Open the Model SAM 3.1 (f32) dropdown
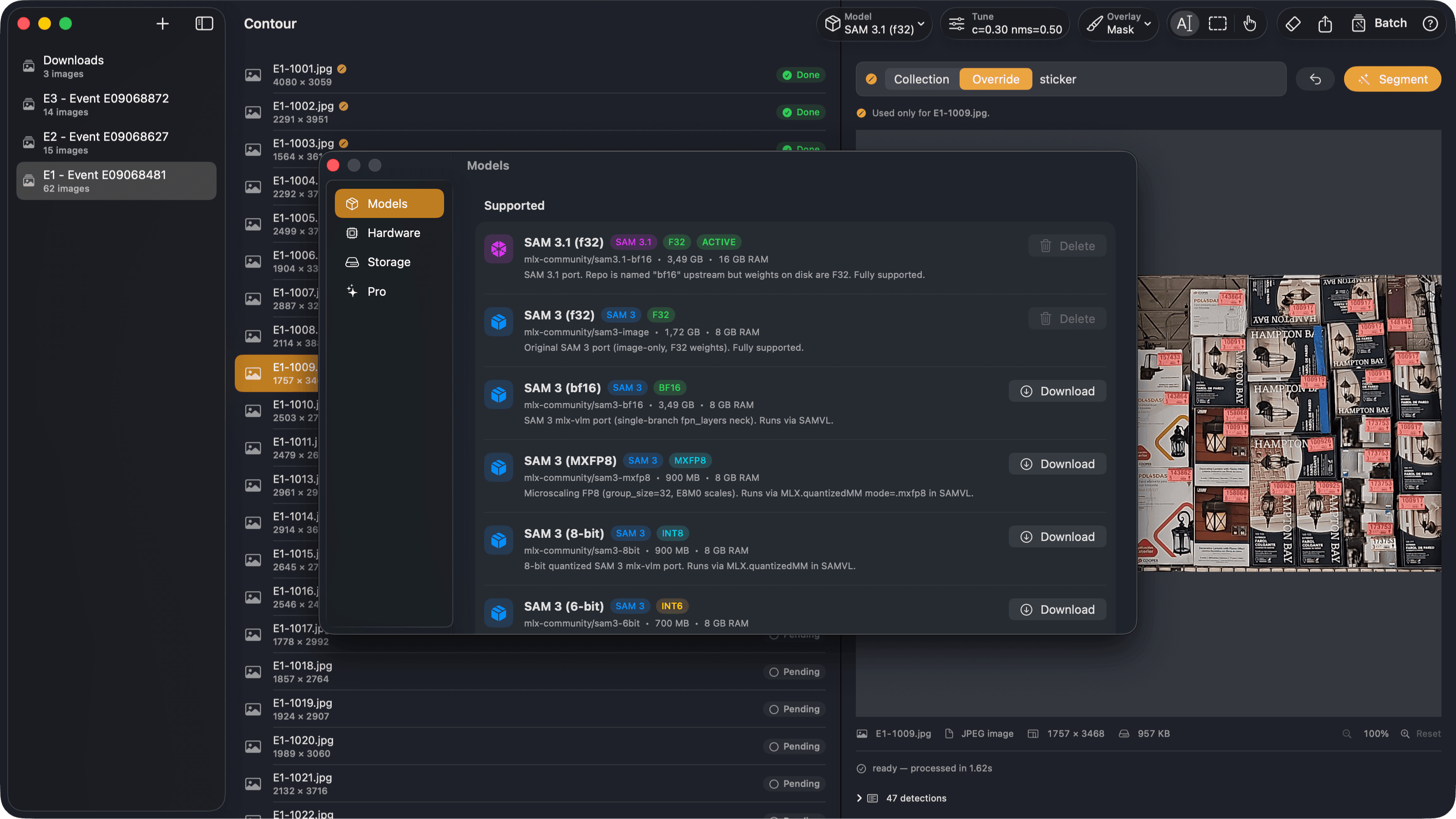1456x819 pixels. pos(875,24)
